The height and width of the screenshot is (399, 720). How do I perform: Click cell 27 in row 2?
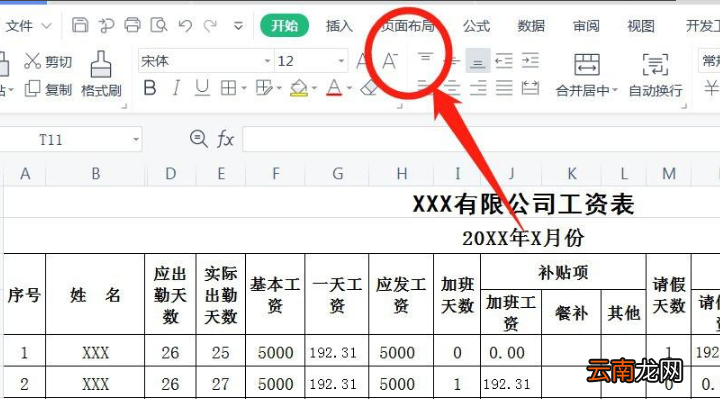tap(220, 383)
